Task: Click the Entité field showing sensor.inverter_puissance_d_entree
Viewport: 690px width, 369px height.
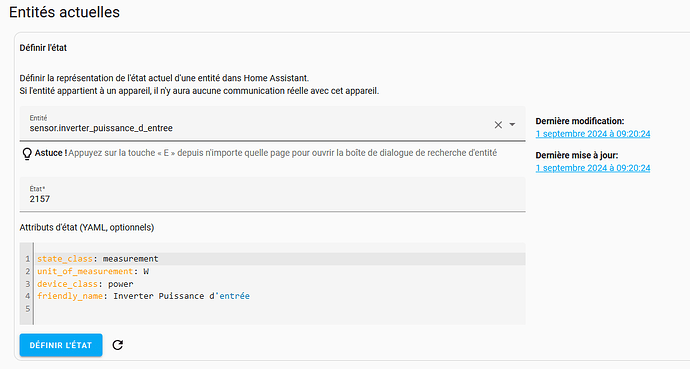Action: (272, 124)
